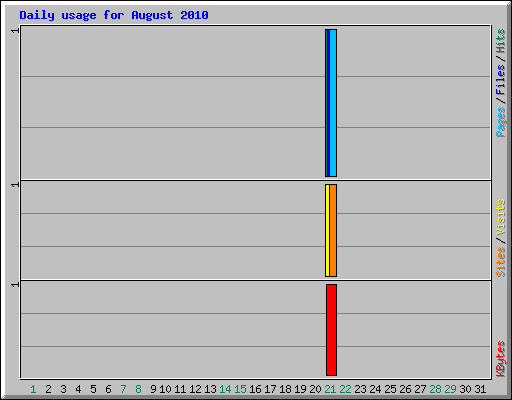The height and width of the screenshot is (400, 512).
Task: Click the yellow Visits bar for day 21
Action: click(327, 230)
